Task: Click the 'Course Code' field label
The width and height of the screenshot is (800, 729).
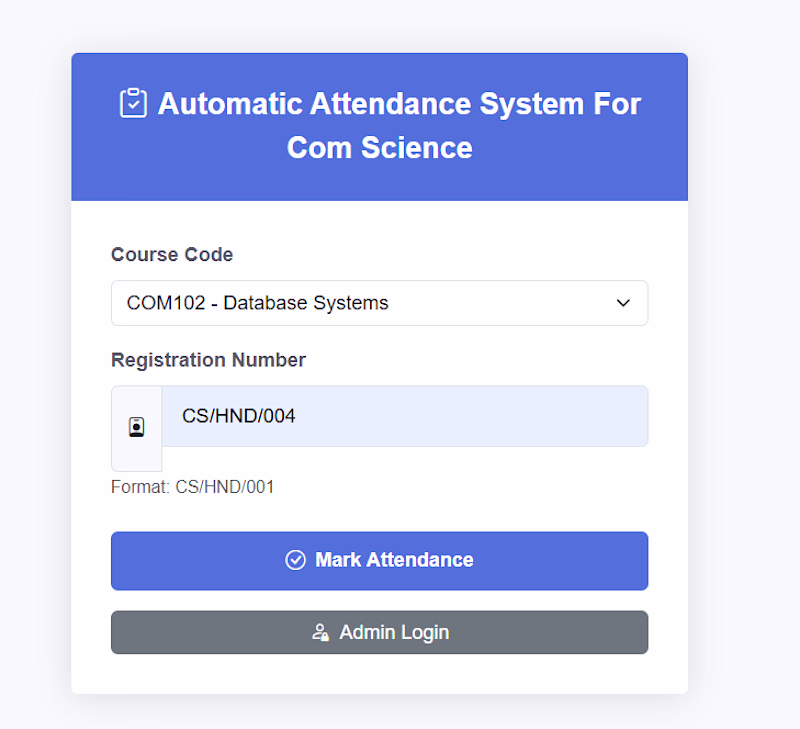Action: click(172, 255)
